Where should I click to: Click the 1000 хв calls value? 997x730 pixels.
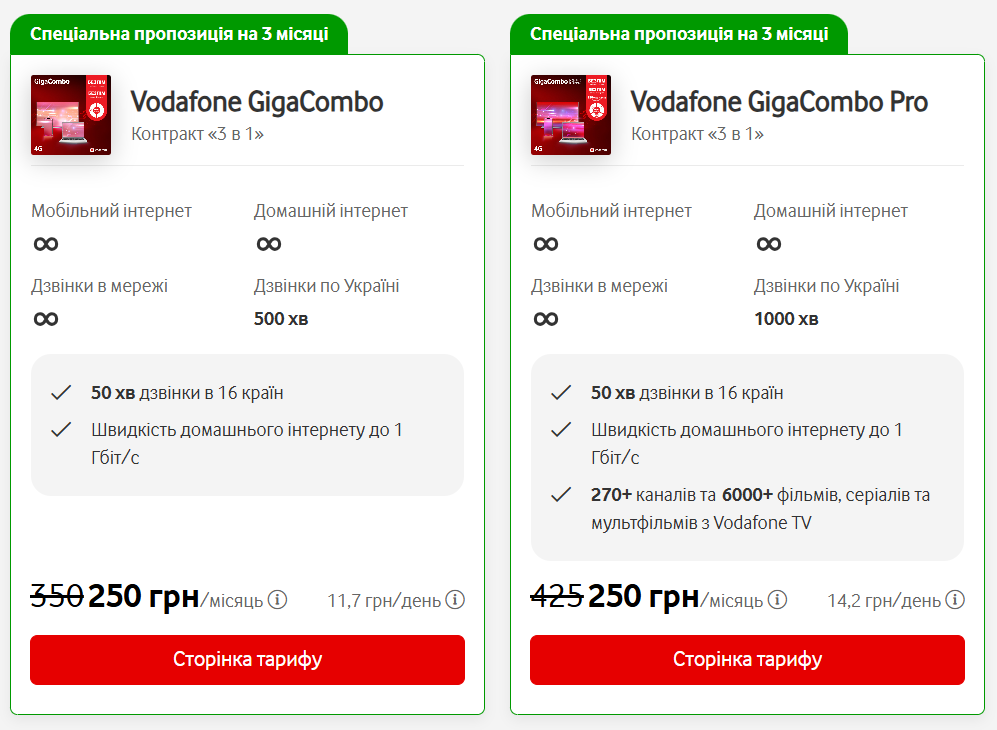pos(786,319)
